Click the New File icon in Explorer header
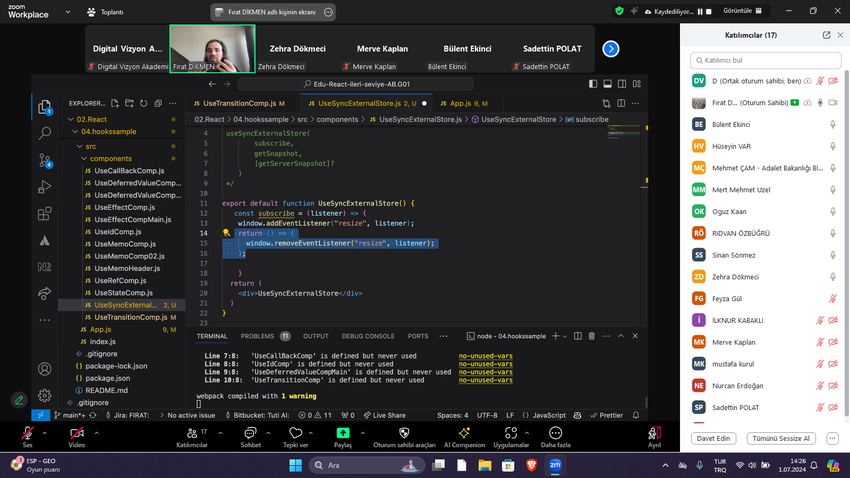Image resolution: width=850 pixels, height=478 pixels. [x=115, y=103]
